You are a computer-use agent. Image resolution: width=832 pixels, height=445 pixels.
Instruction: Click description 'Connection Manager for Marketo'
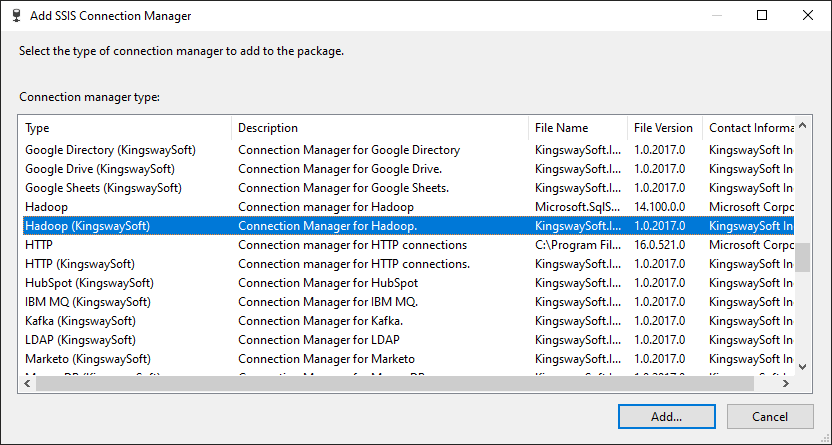[x=326, y=359]
